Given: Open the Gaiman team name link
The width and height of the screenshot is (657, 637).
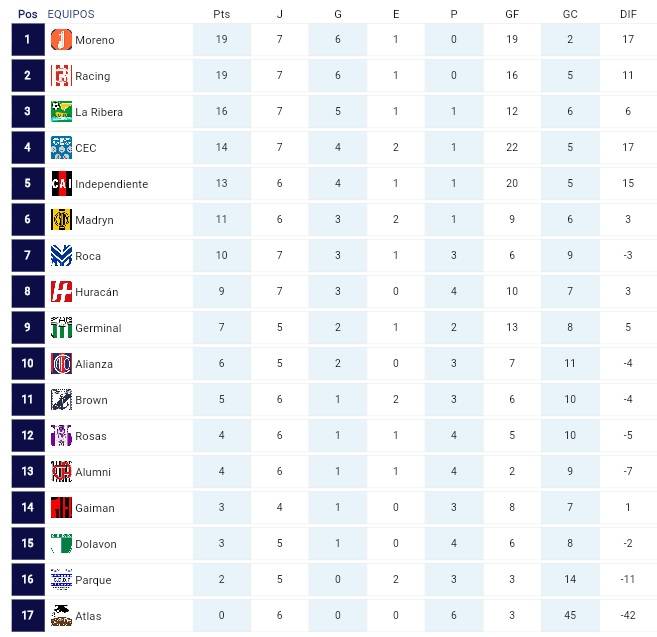Looking at the screenshot, I should [95, 508].
